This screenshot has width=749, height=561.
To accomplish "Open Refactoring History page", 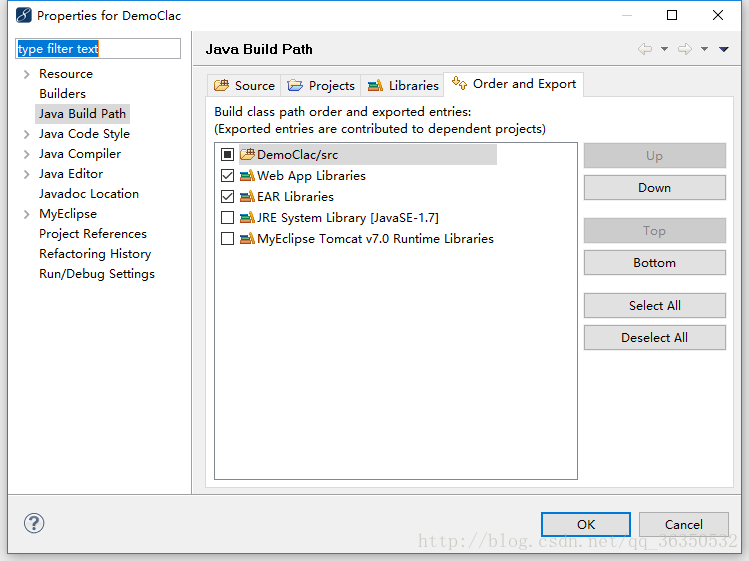I will 95,254.
